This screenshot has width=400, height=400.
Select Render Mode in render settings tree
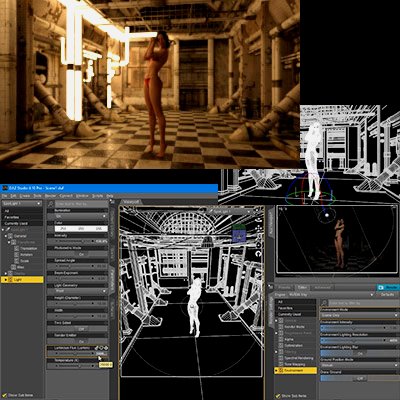(294, 327)
